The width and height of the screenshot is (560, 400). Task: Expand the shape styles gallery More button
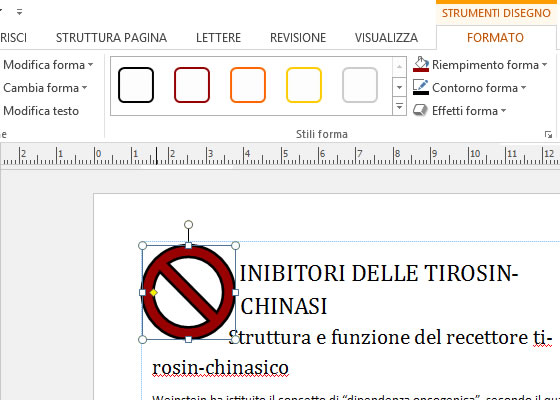click(x=399, y=107)
